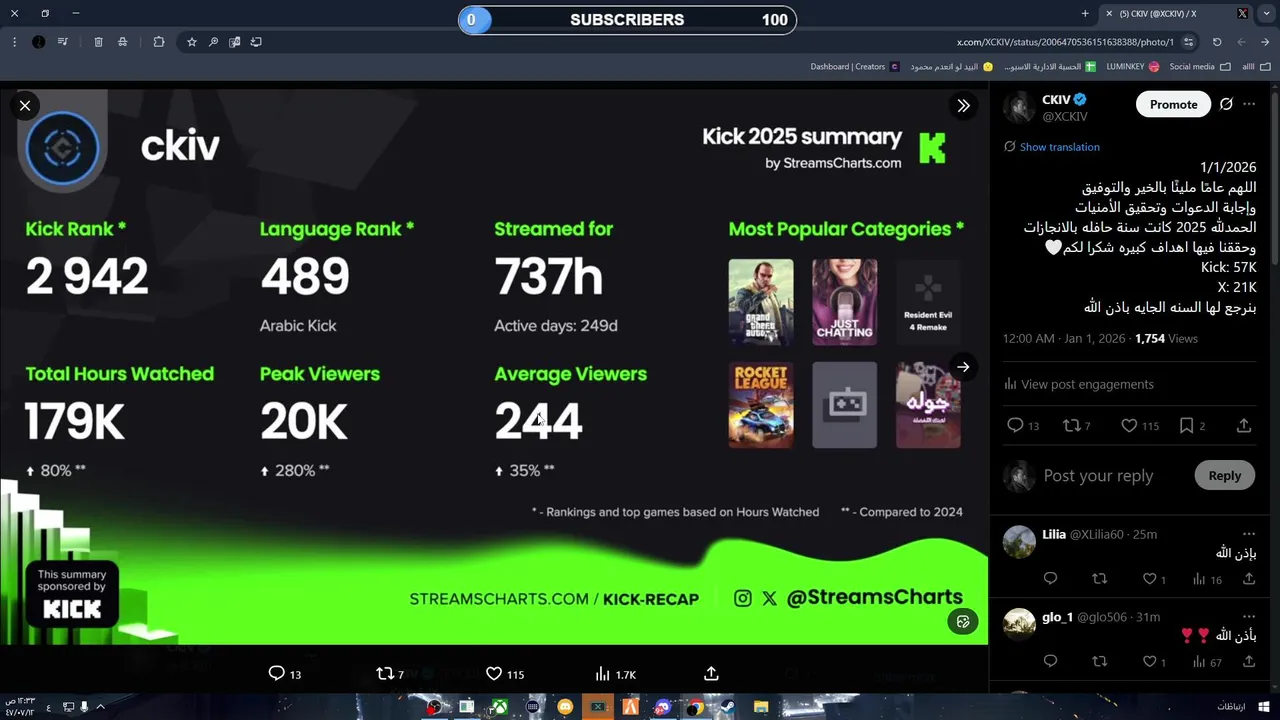Reply to Lilia's comment
Image resolution: width=1280 pixels, height=720 pixels.
pos(1050,579)
